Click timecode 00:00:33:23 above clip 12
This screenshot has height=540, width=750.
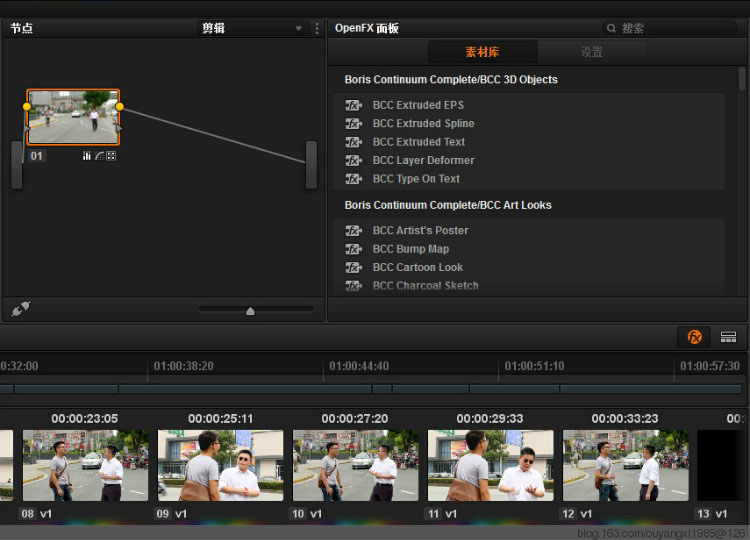click(x=625, y=419)
